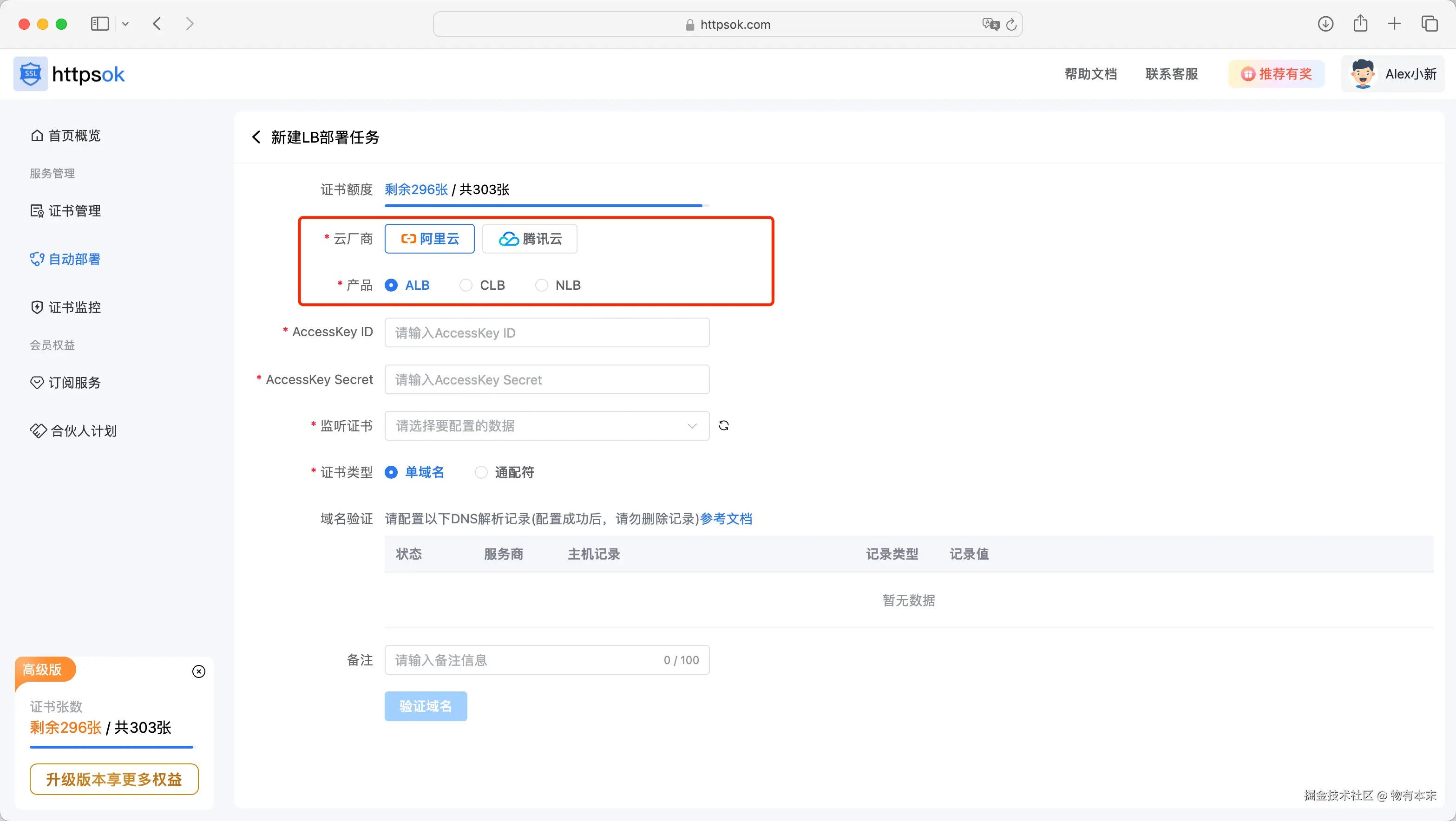1456x821 pixels.
Task: Choose the 通配符 certificate type
Action: click(481, 472)
